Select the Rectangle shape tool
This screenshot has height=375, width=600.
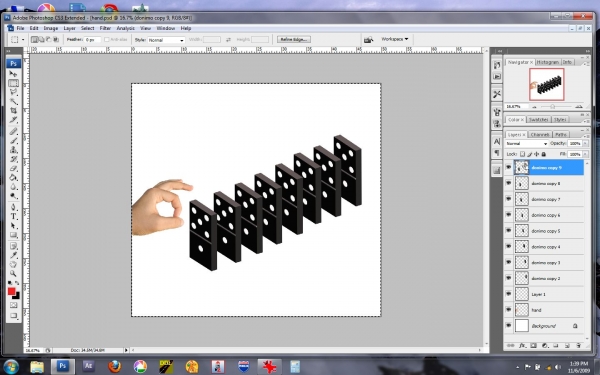pos(13,235)
